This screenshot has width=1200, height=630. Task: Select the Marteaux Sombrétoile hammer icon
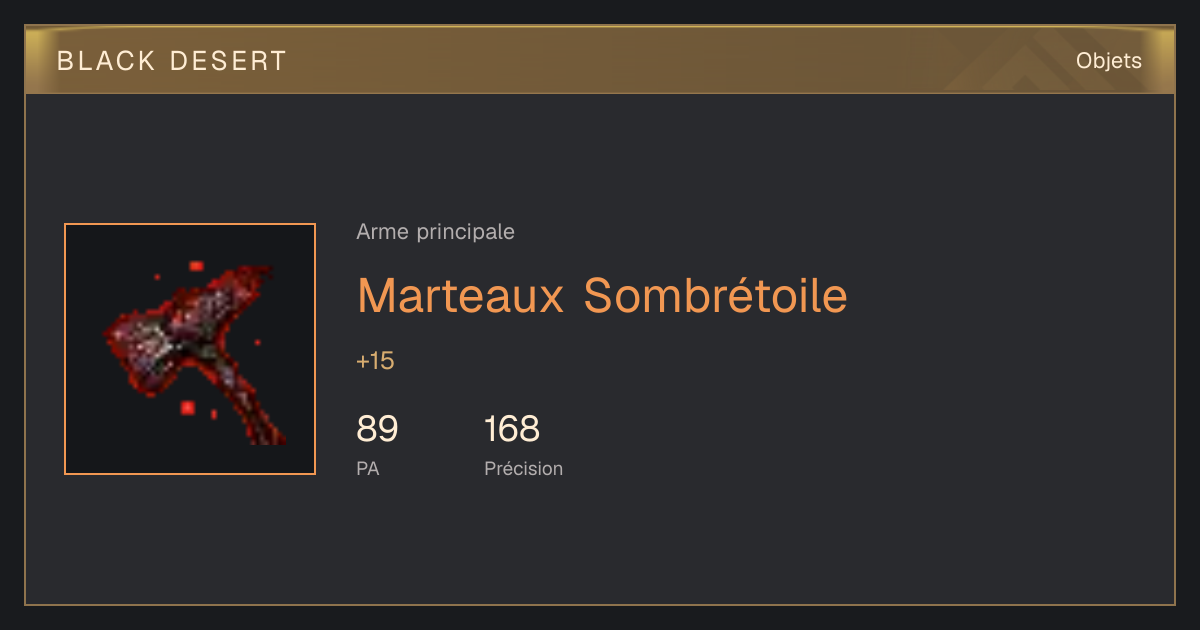(190, 349)
